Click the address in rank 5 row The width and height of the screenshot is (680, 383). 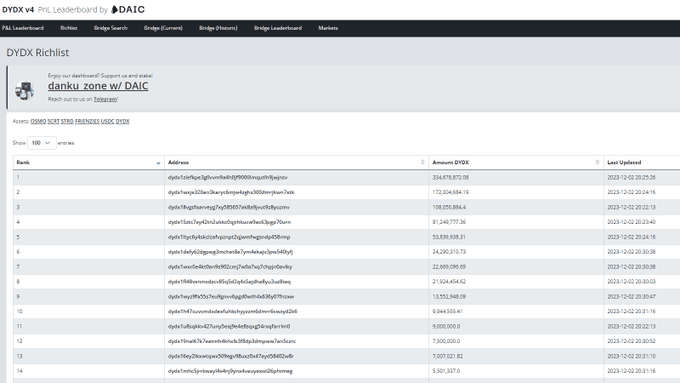point(229,237)
